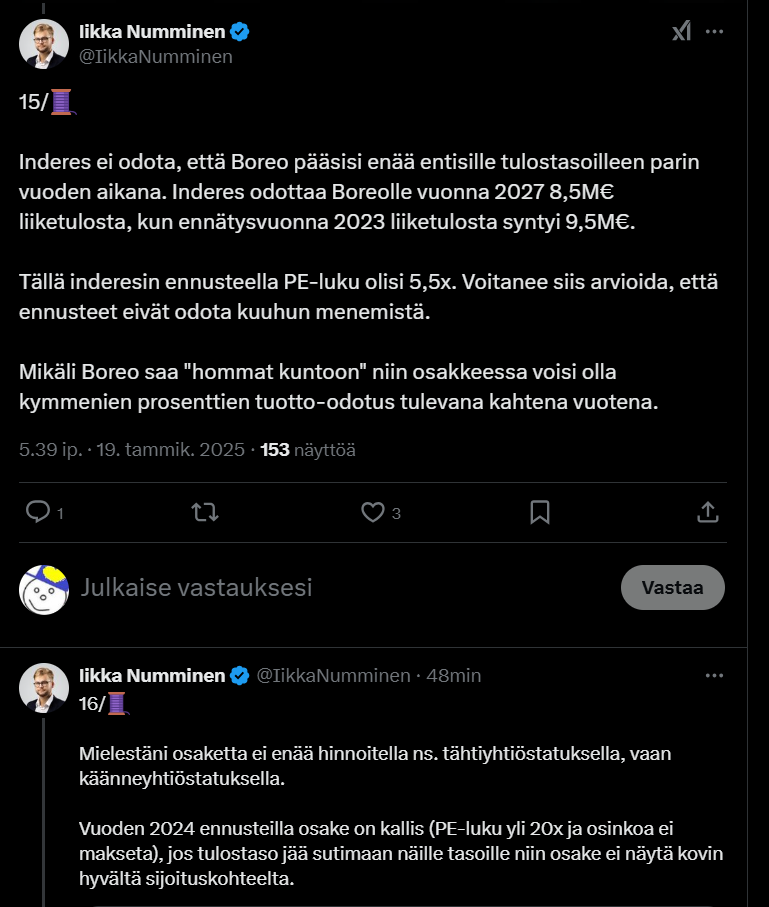Click the reply speech bubble icon
Screen dimensions: 769x907
pos(38,512)
